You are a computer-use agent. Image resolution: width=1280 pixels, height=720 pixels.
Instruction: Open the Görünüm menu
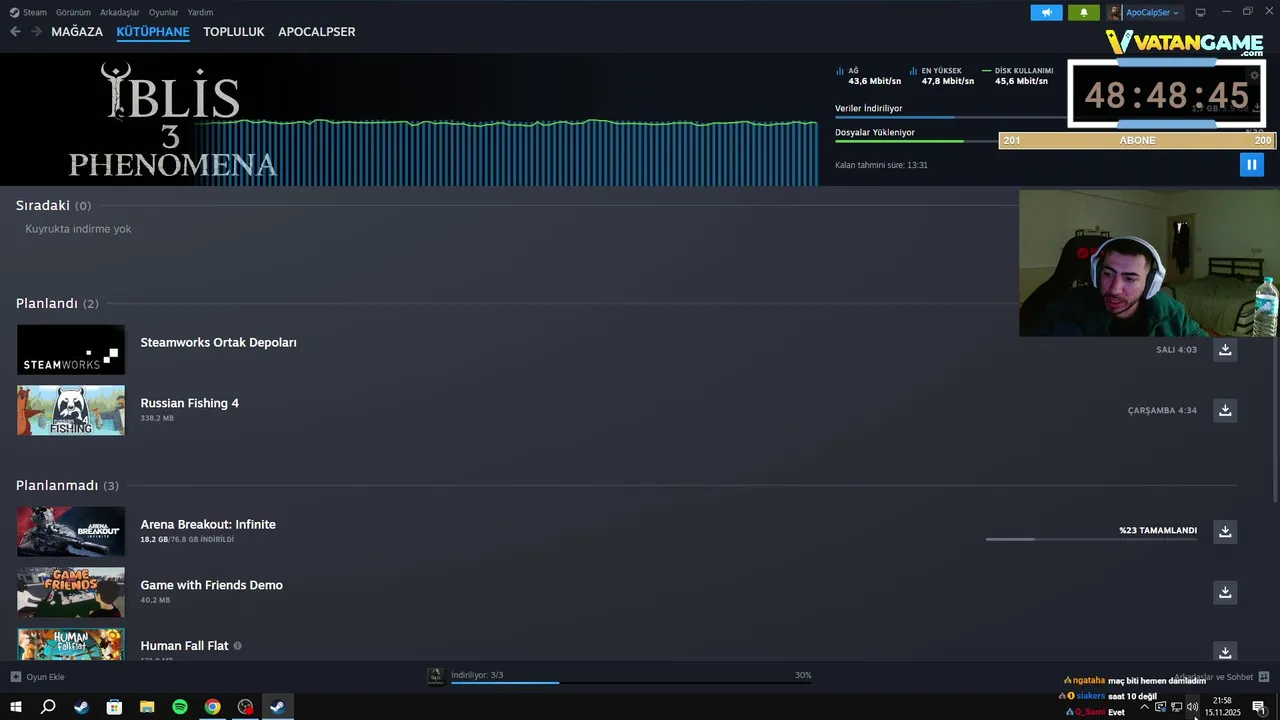coord(73,13)
